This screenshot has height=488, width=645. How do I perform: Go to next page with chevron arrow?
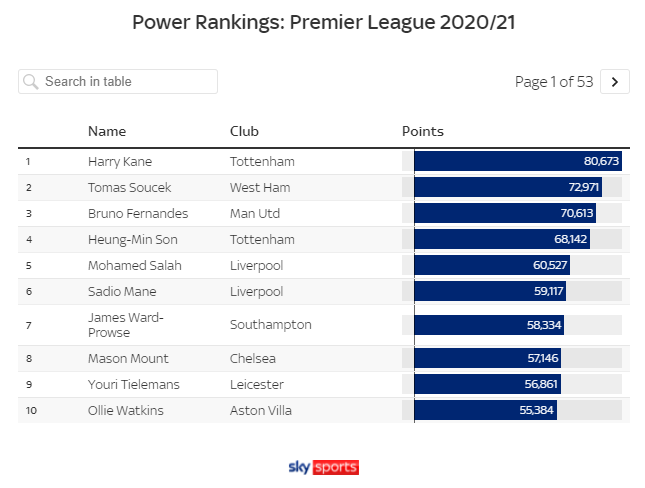pyautogui.click(x=615, y=81)
